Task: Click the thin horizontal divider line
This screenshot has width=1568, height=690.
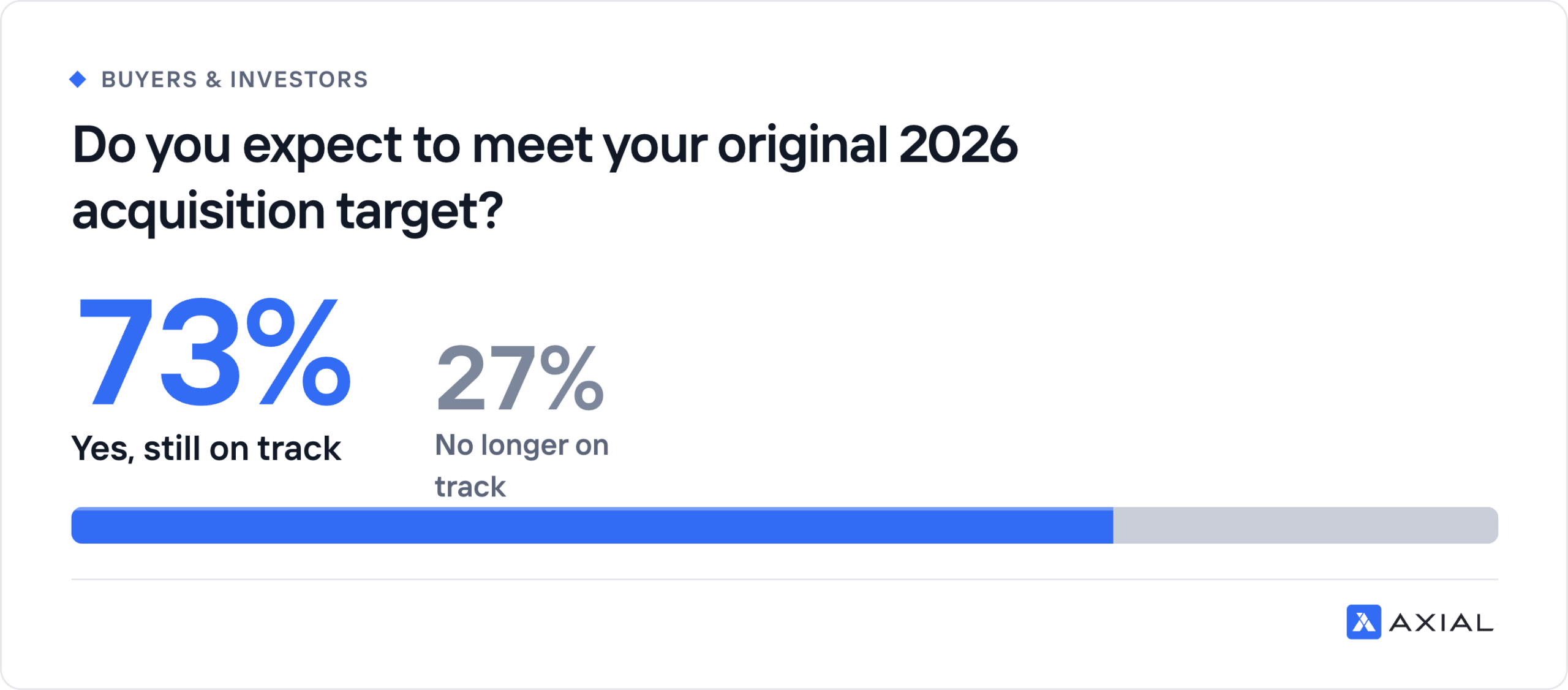Action: pos(785,579)
